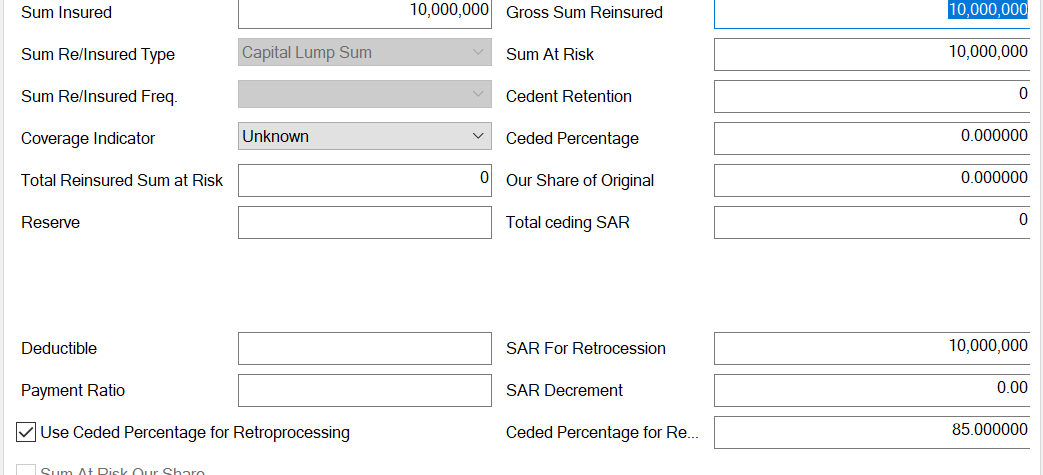The image size is (1043, 475).
Task: Click the SAR For Retrocession field
Action: click(x=871, y=348)
